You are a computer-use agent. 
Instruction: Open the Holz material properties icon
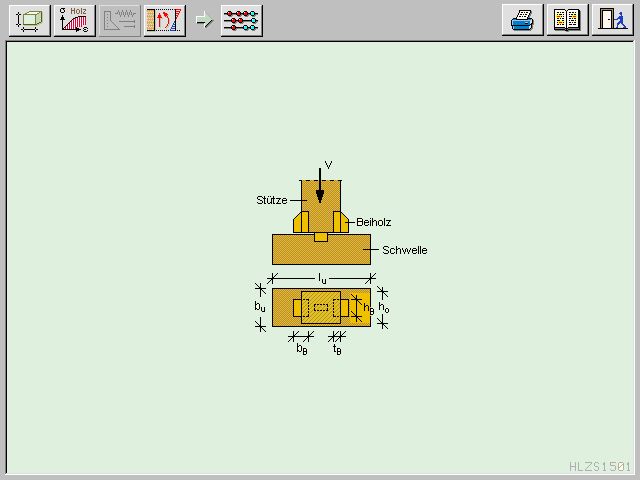[x=76, y=20]
